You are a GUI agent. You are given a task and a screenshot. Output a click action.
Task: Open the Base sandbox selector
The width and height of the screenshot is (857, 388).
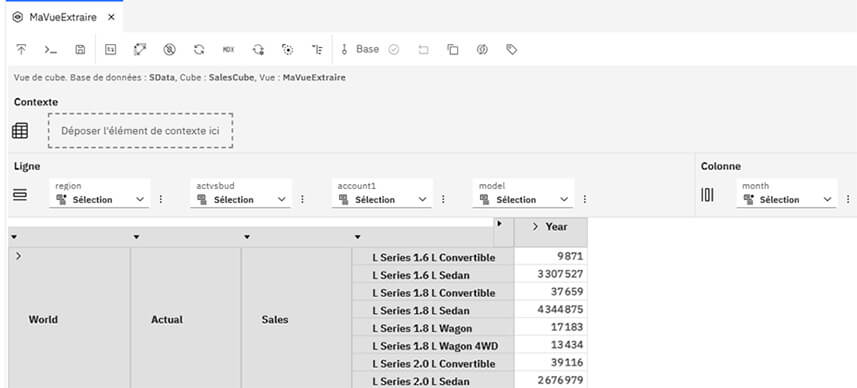[367, 49]
